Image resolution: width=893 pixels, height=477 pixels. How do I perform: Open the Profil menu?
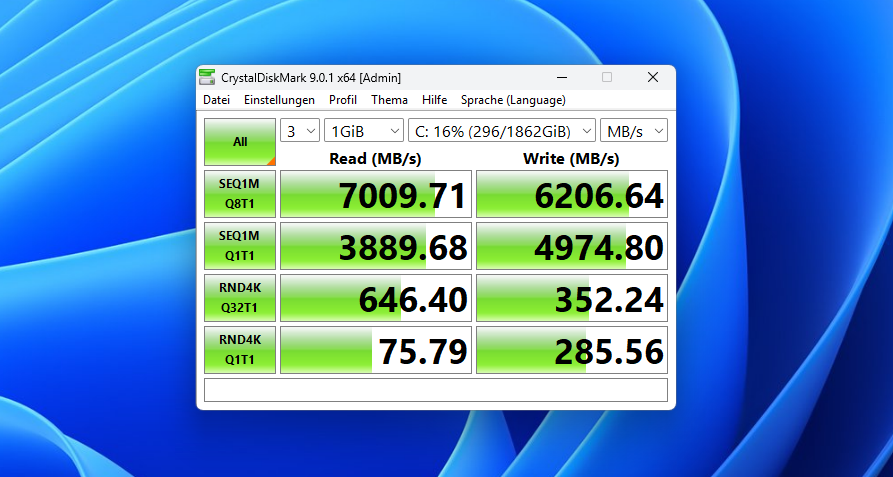[343, 100]
